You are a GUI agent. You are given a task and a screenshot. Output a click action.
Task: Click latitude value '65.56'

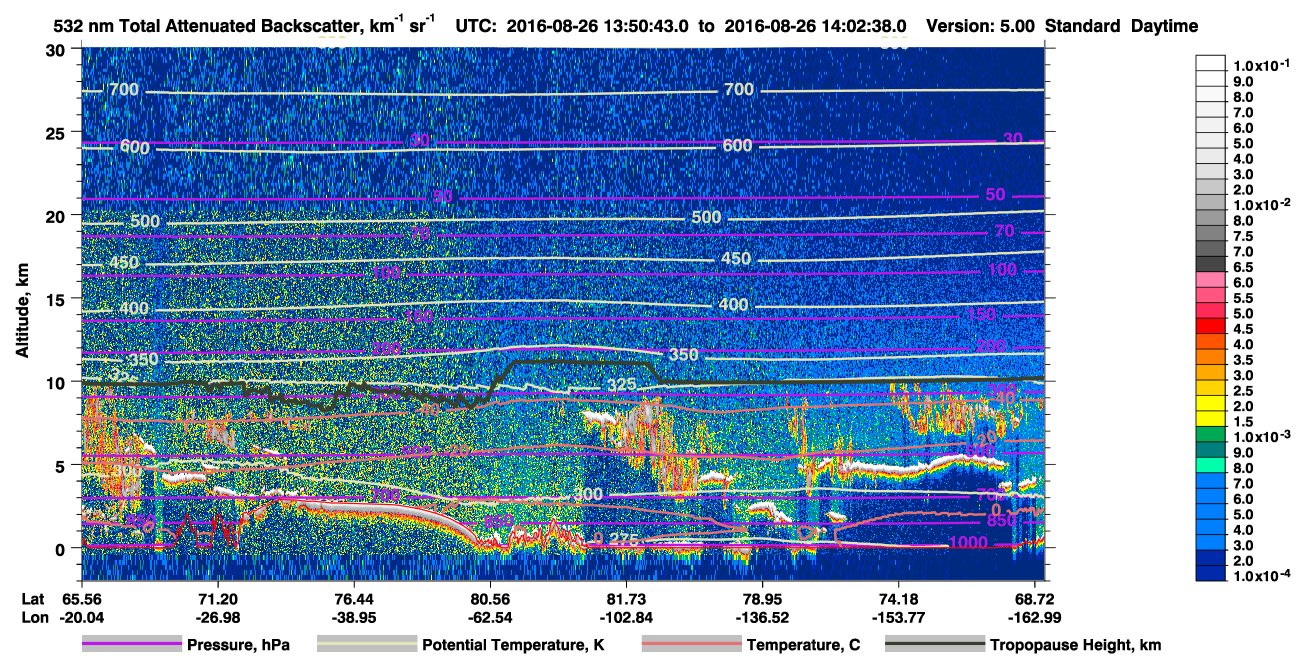coord(80,599)
